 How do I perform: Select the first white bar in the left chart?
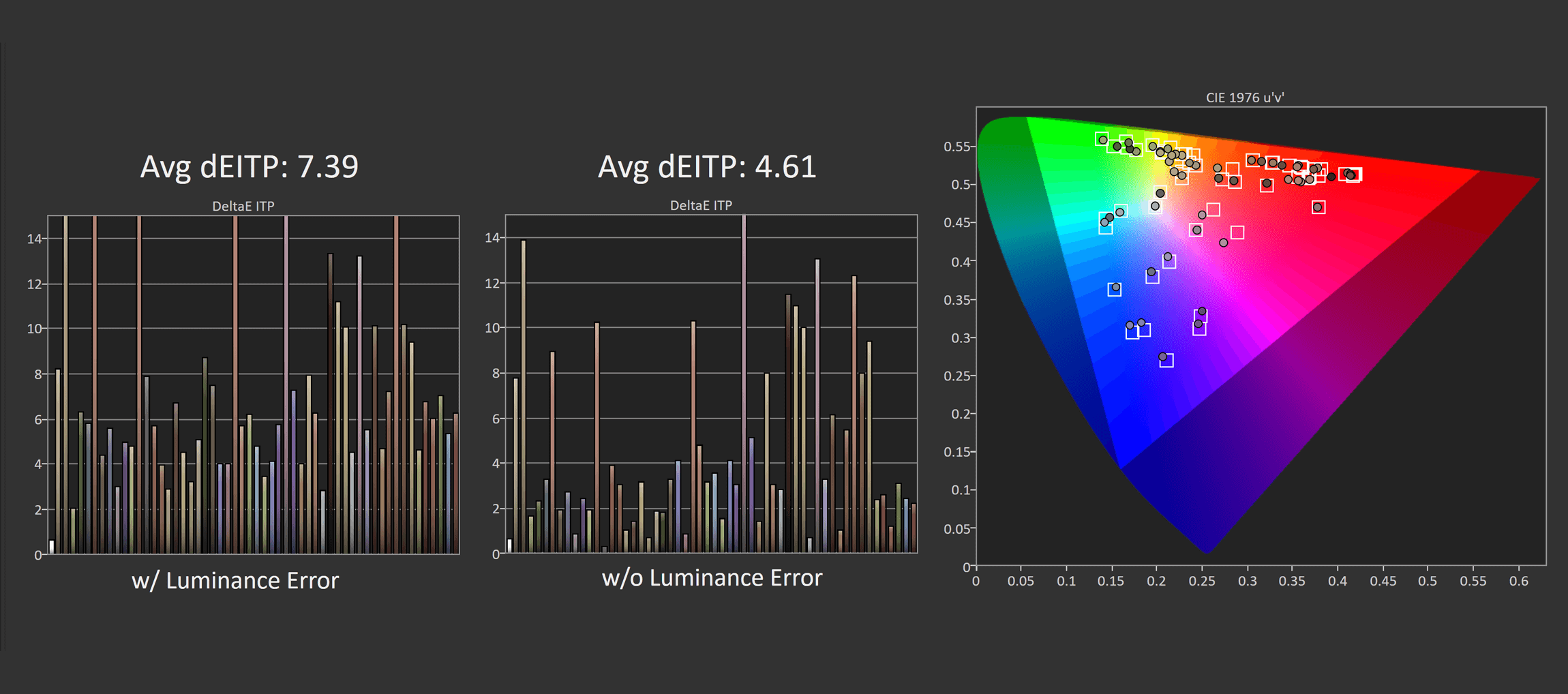click(x=52, y=547)
